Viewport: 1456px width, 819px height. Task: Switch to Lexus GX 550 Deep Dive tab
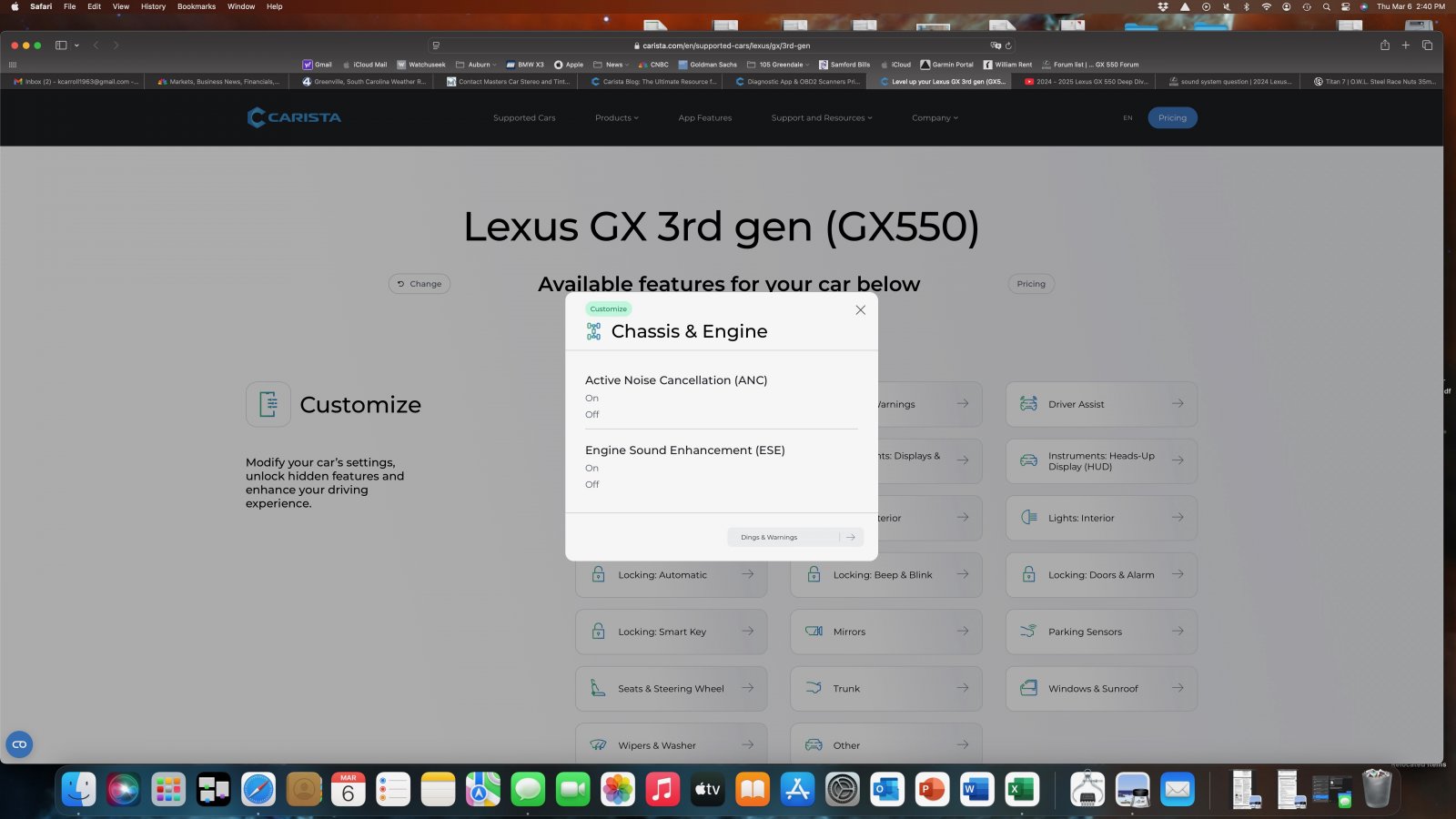(1087, 82)
